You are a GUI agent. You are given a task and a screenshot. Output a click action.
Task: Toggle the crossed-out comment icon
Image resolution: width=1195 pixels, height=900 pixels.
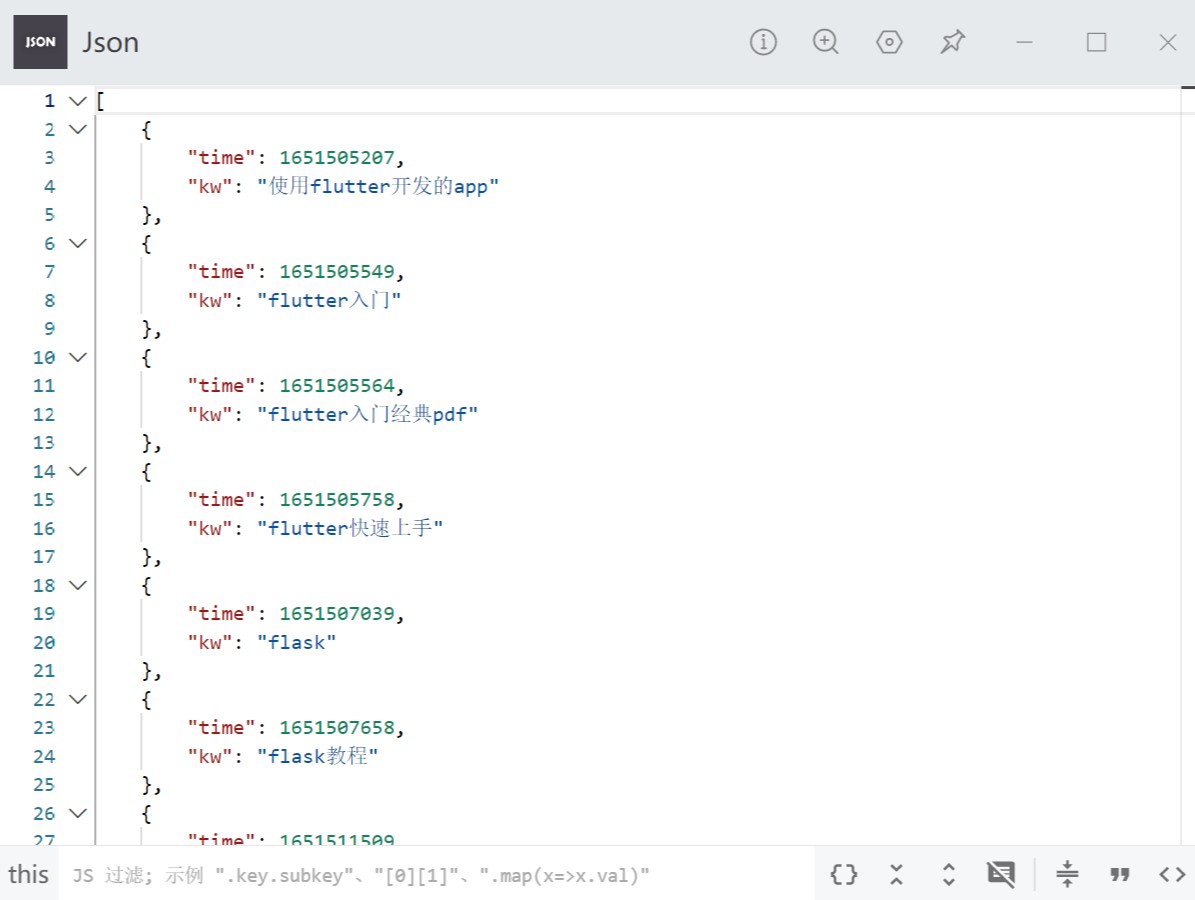1001,874
